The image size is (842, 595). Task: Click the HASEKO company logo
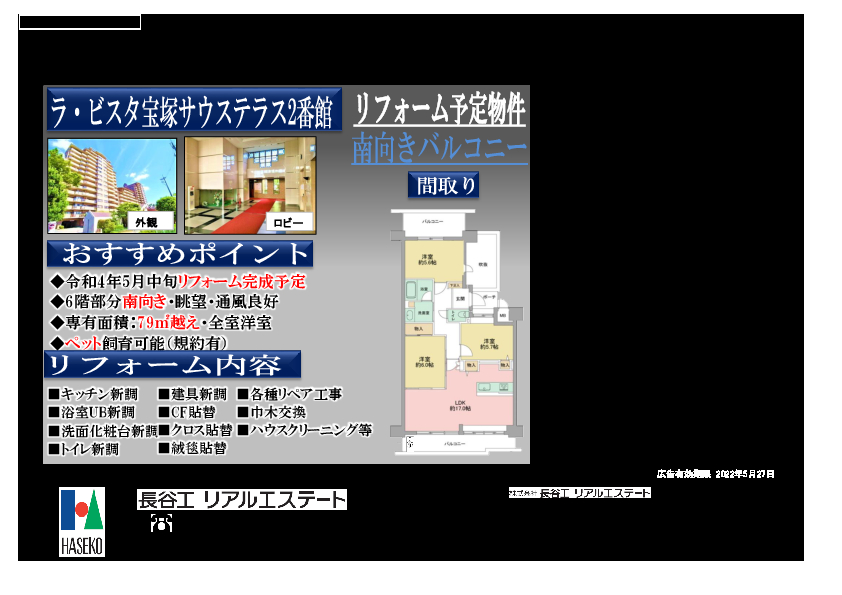pyautogui.click(x=82, y=521)
